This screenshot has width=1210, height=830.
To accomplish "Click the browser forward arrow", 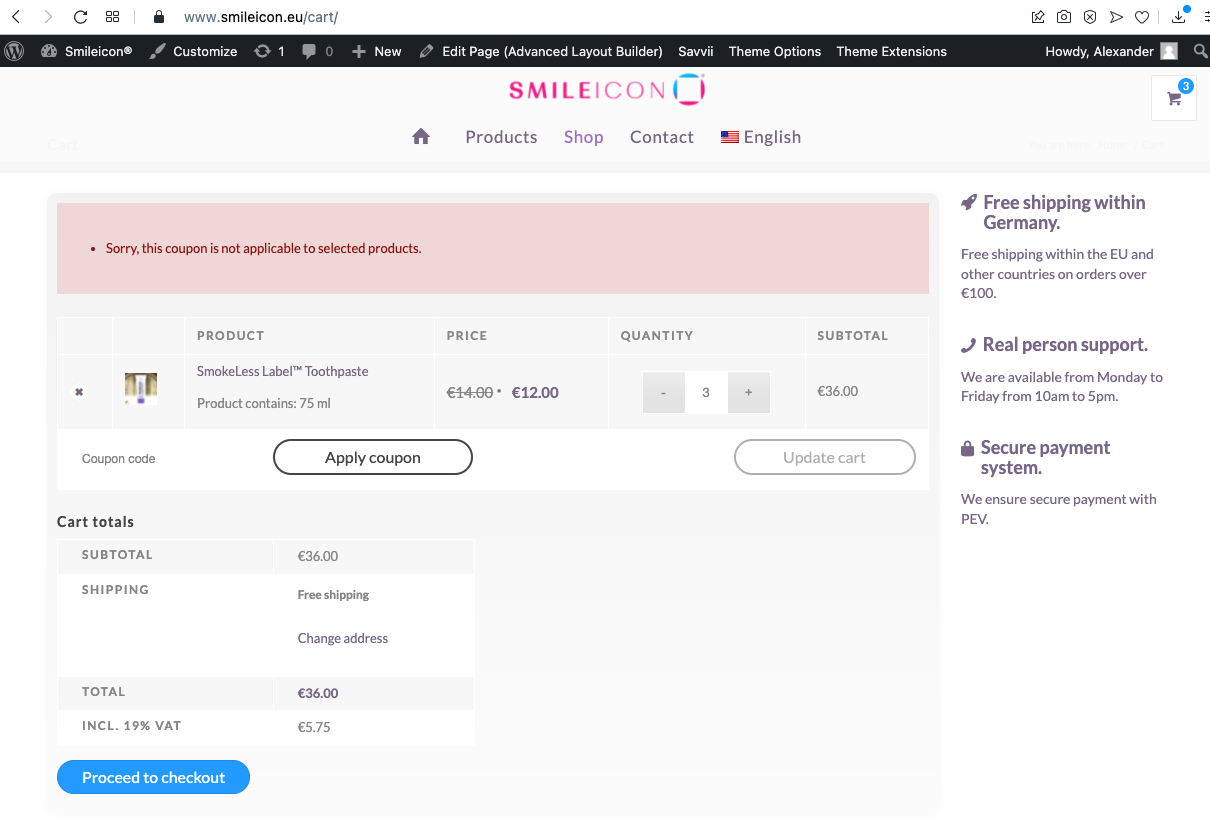I will click(x=48, y=17).
